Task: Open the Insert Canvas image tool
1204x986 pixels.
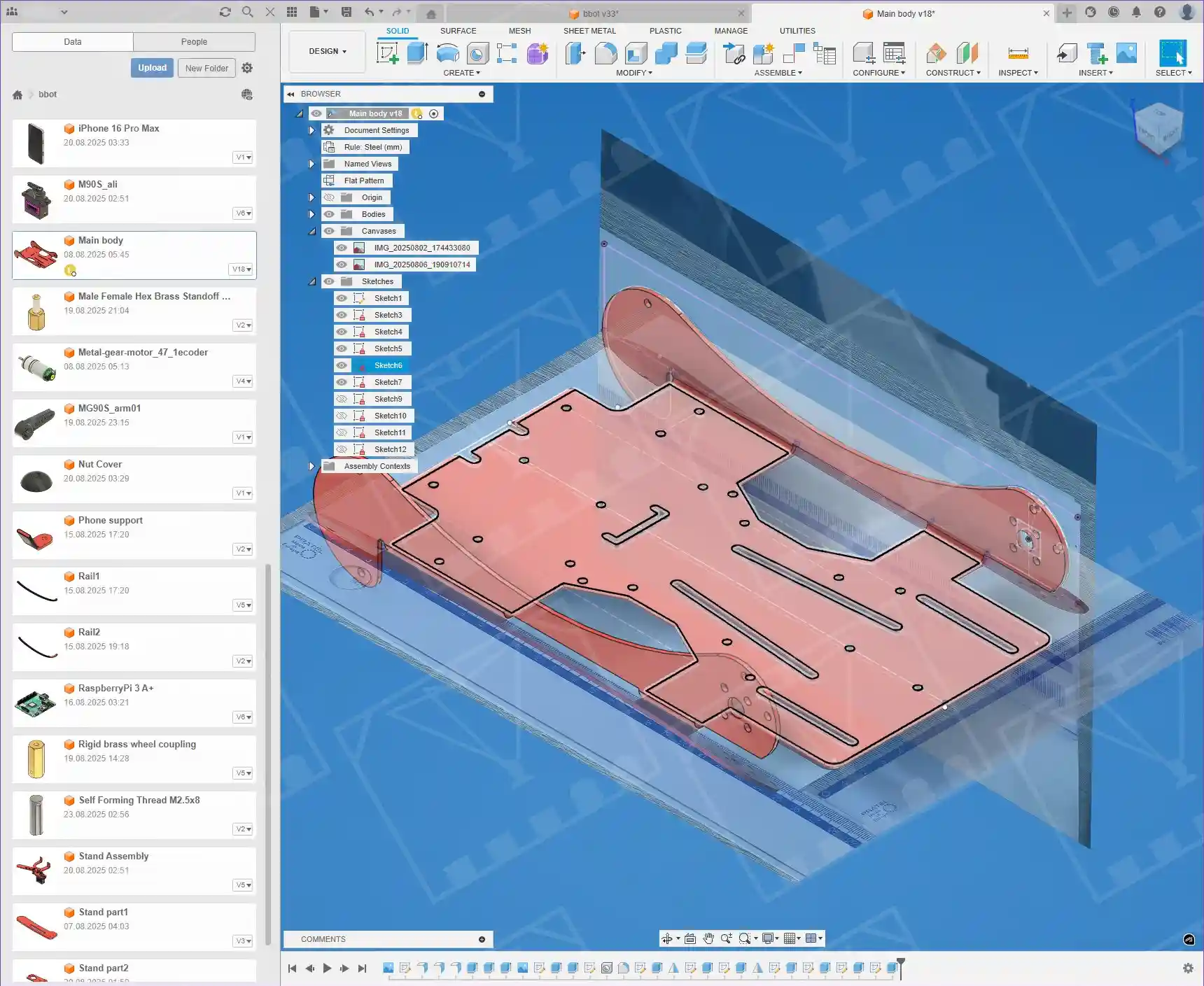Action: (x=1126, y=53)
